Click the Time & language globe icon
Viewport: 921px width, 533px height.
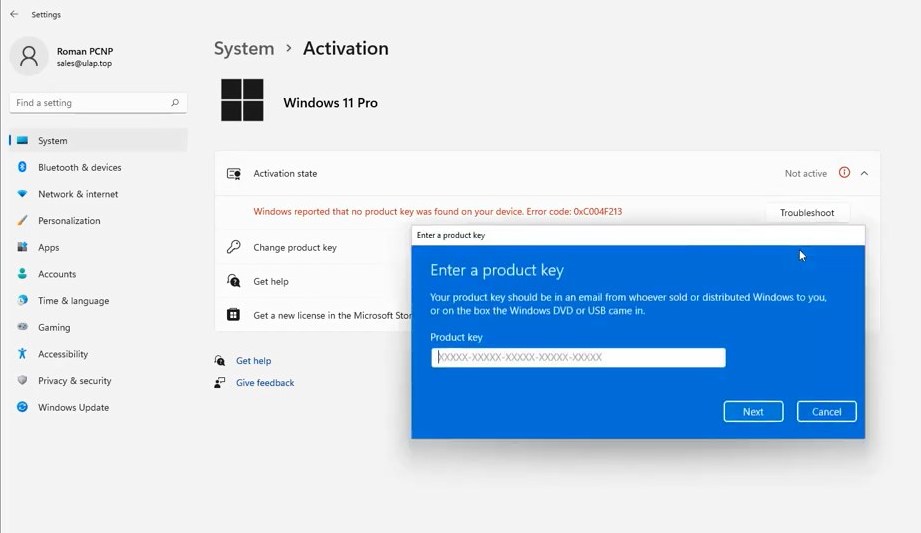[22, 300]
